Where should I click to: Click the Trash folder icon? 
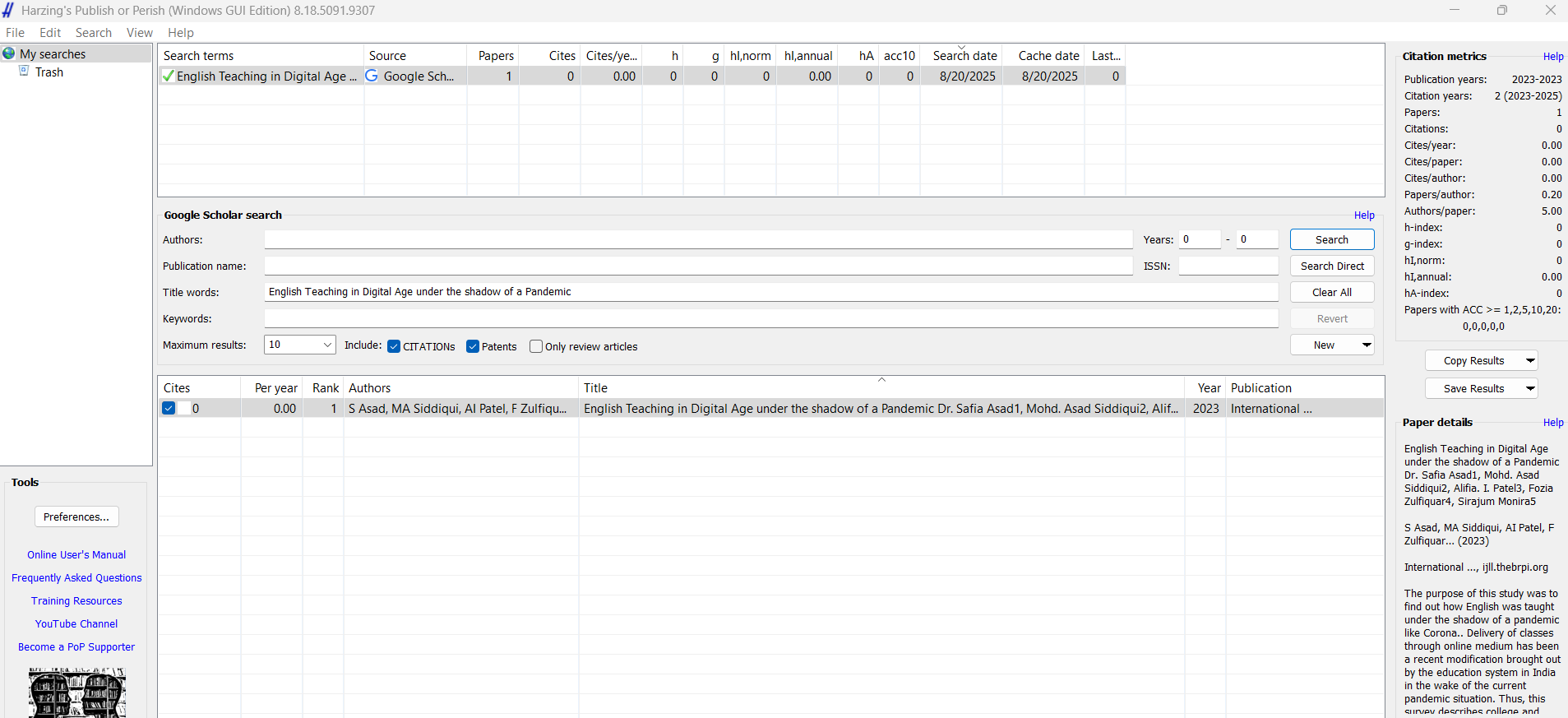coord(25,72)
